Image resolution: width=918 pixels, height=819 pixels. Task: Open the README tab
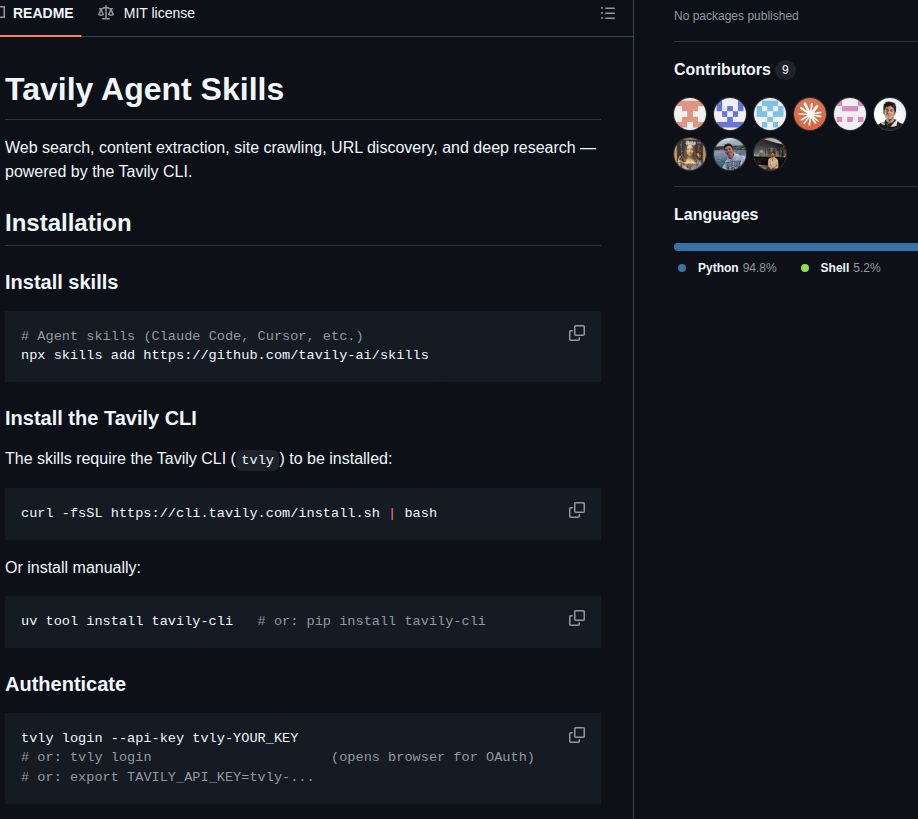tap(38, 13)
